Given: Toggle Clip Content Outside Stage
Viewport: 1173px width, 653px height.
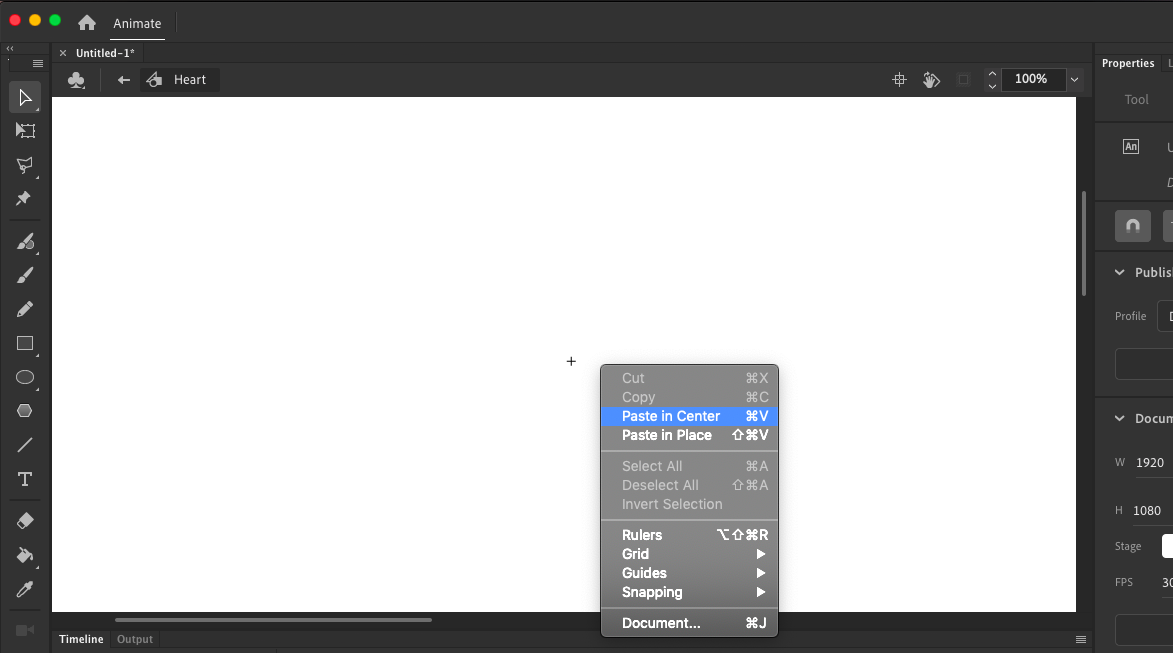Looking at the screenshot, I should coord(963,79).
